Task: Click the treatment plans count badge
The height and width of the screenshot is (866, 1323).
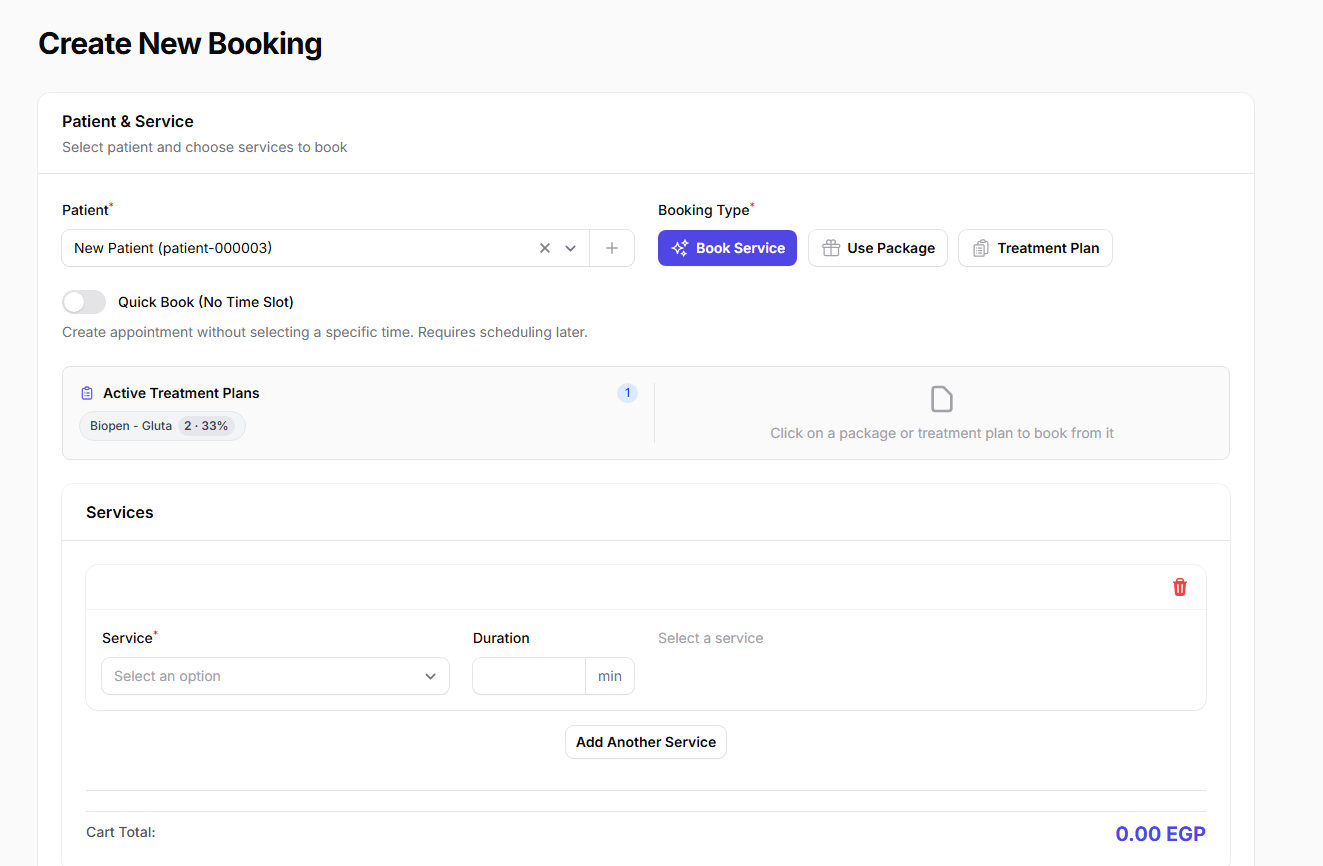Action: [x=627, y=393]
